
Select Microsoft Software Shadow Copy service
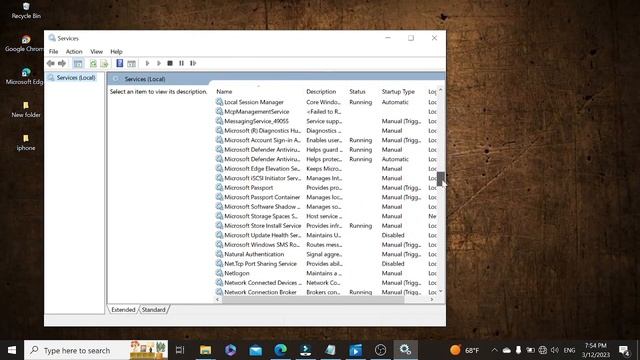(x=325, y=207)
